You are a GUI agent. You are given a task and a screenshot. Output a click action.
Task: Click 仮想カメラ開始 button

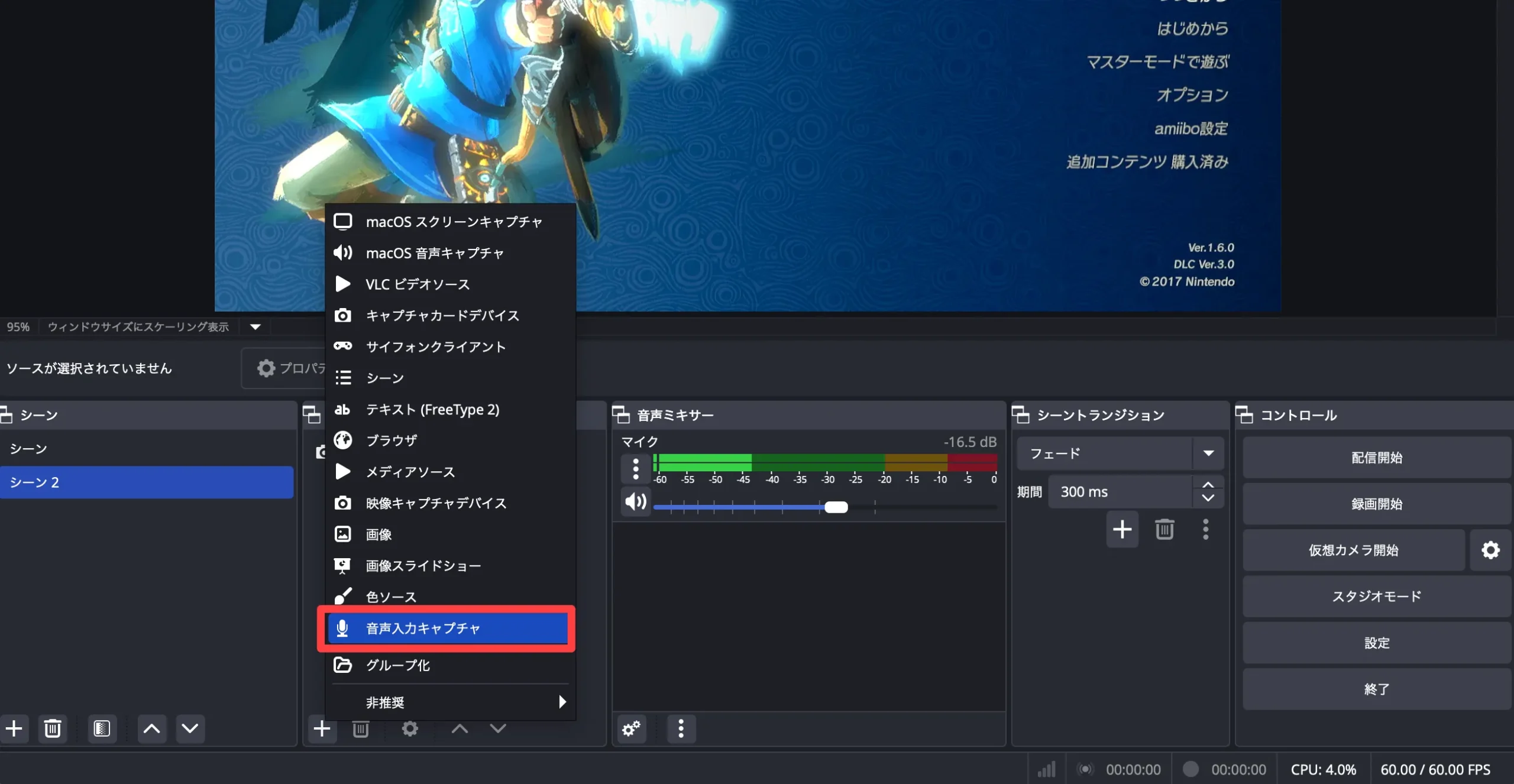click(1354, 550)
